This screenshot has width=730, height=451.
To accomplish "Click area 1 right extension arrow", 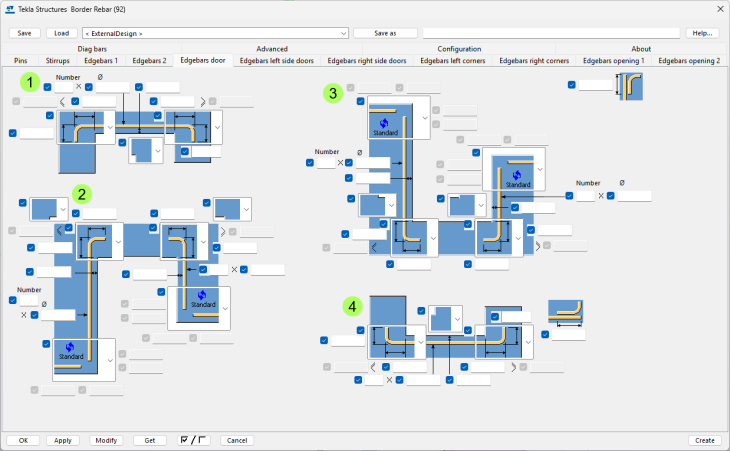I will click(x=203, y=101).
